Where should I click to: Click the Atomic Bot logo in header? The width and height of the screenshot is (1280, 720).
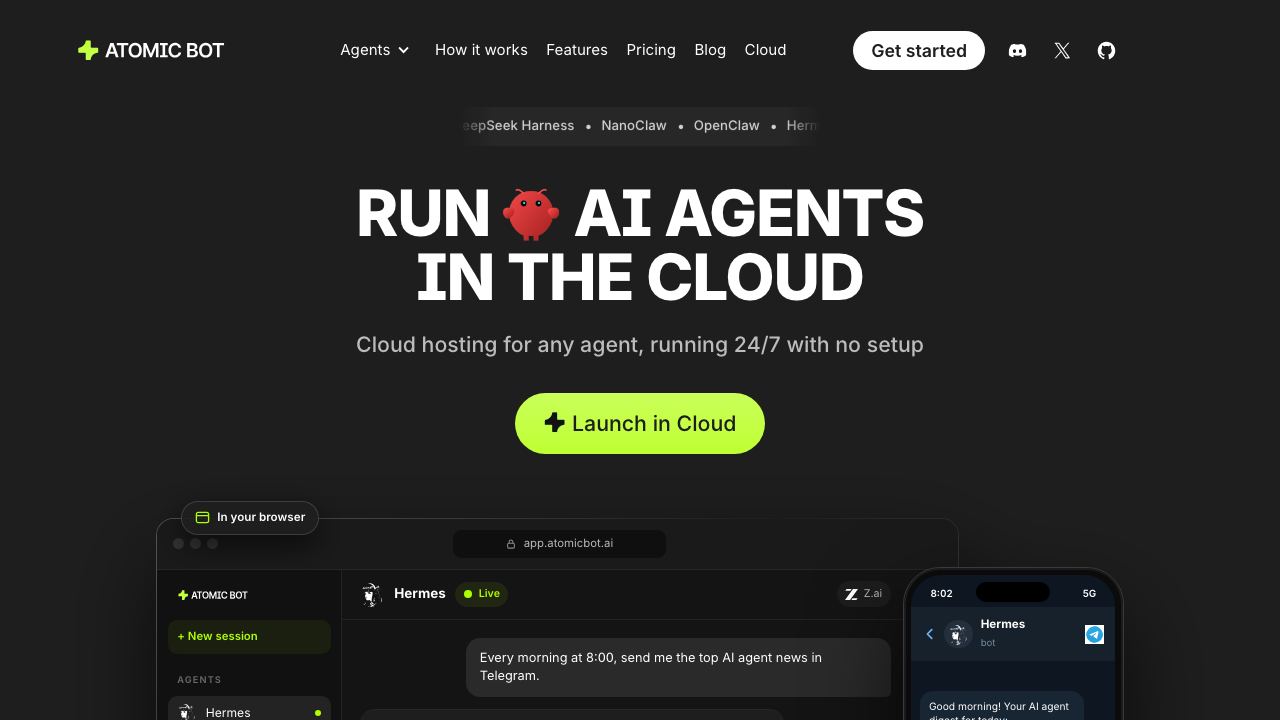[151, 50]
